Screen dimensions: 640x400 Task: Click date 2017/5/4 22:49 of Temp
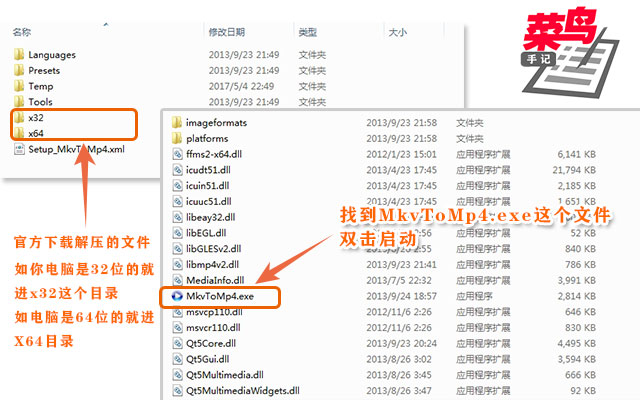[x=241, y=86]
